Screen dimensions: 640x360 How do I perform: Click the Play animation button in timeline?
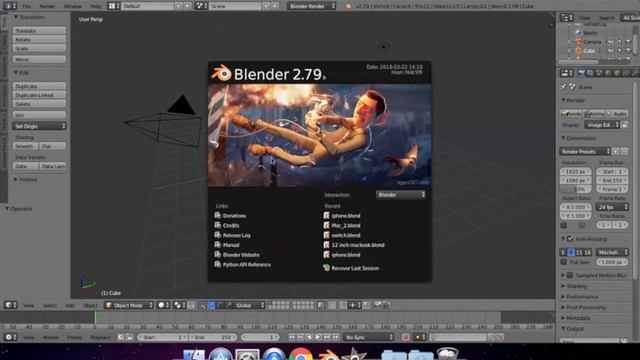[318, 337]
